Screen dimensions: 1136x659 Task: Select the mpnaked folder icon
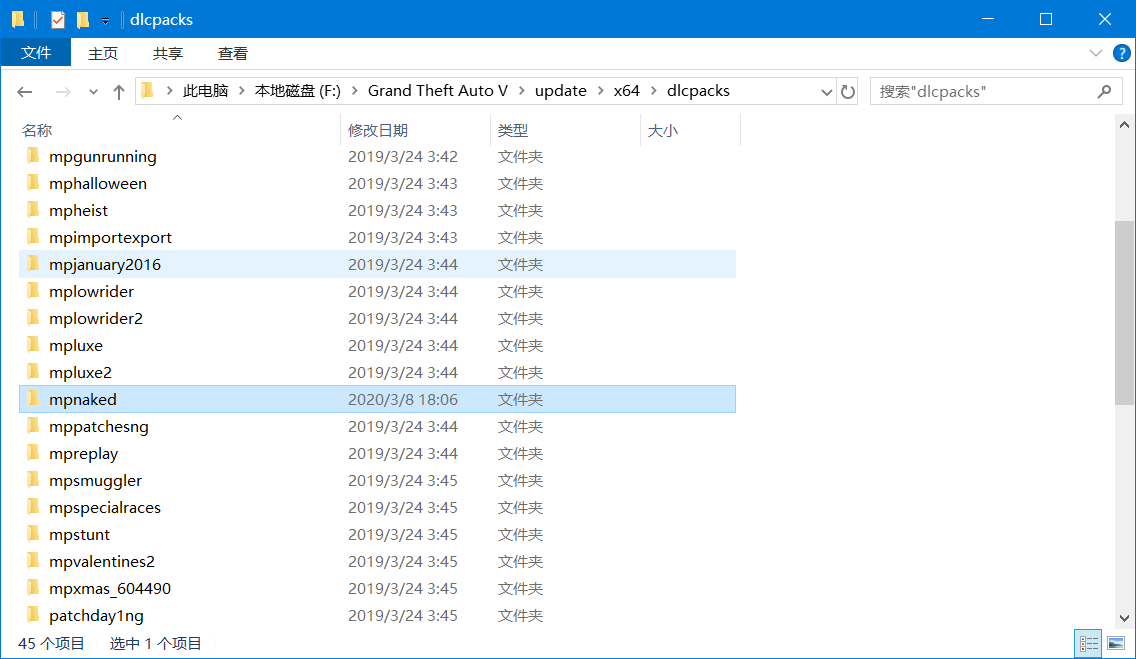33,399
